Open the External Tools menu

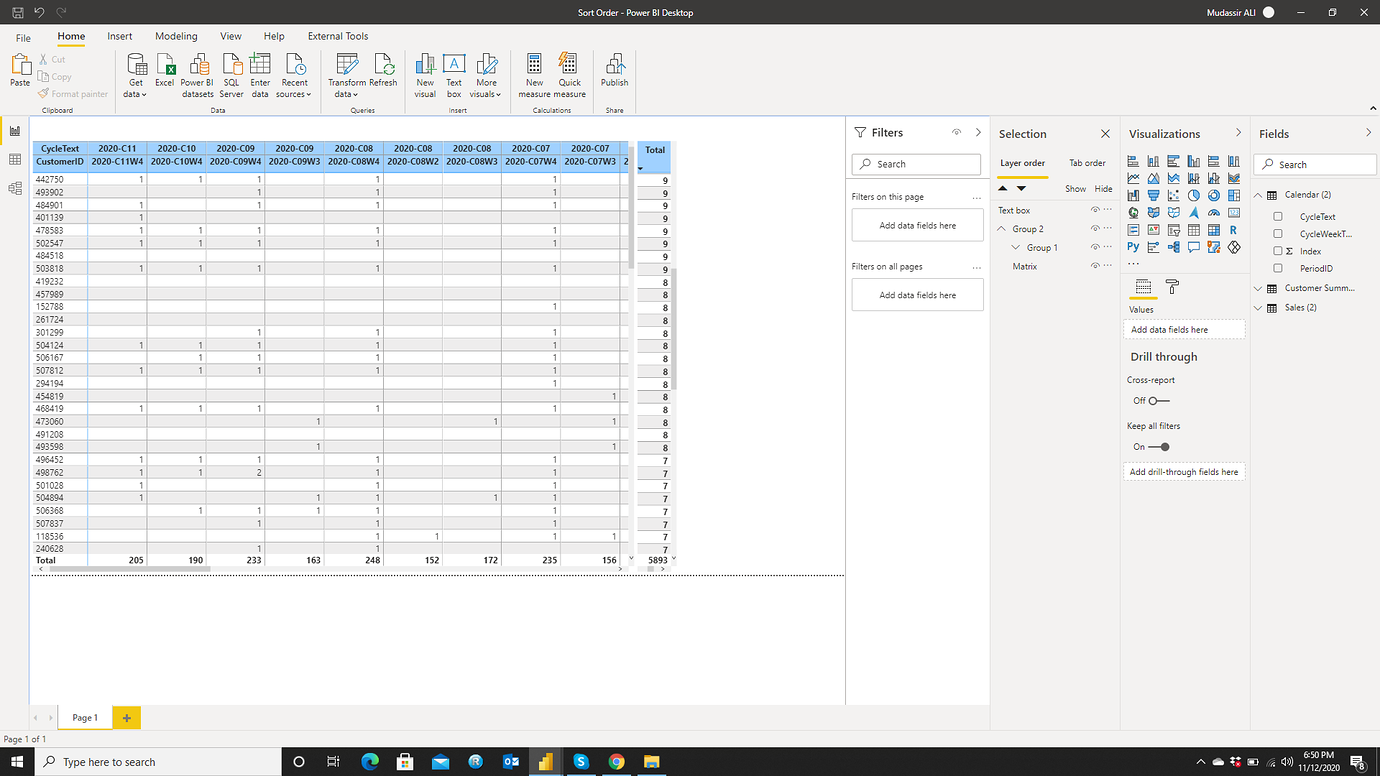(337, 36)
